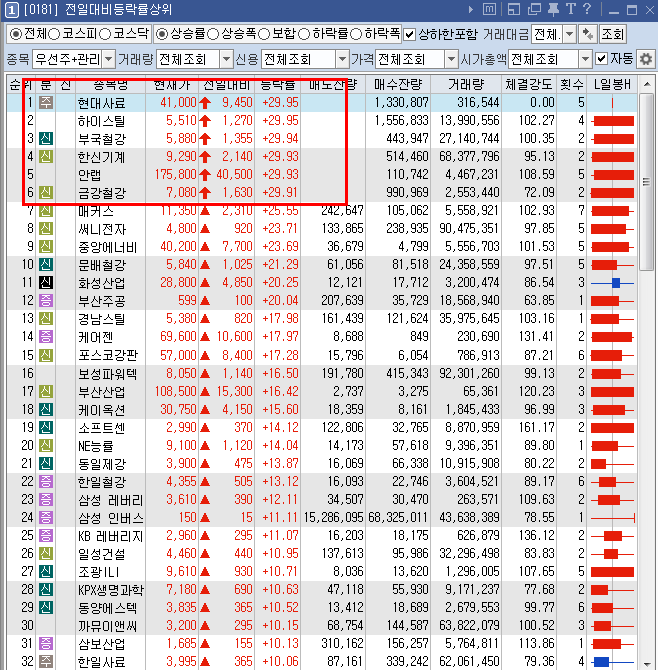Select the 상승률 radio button
This screenshot has width=658, height=670.
coord(162,34)
